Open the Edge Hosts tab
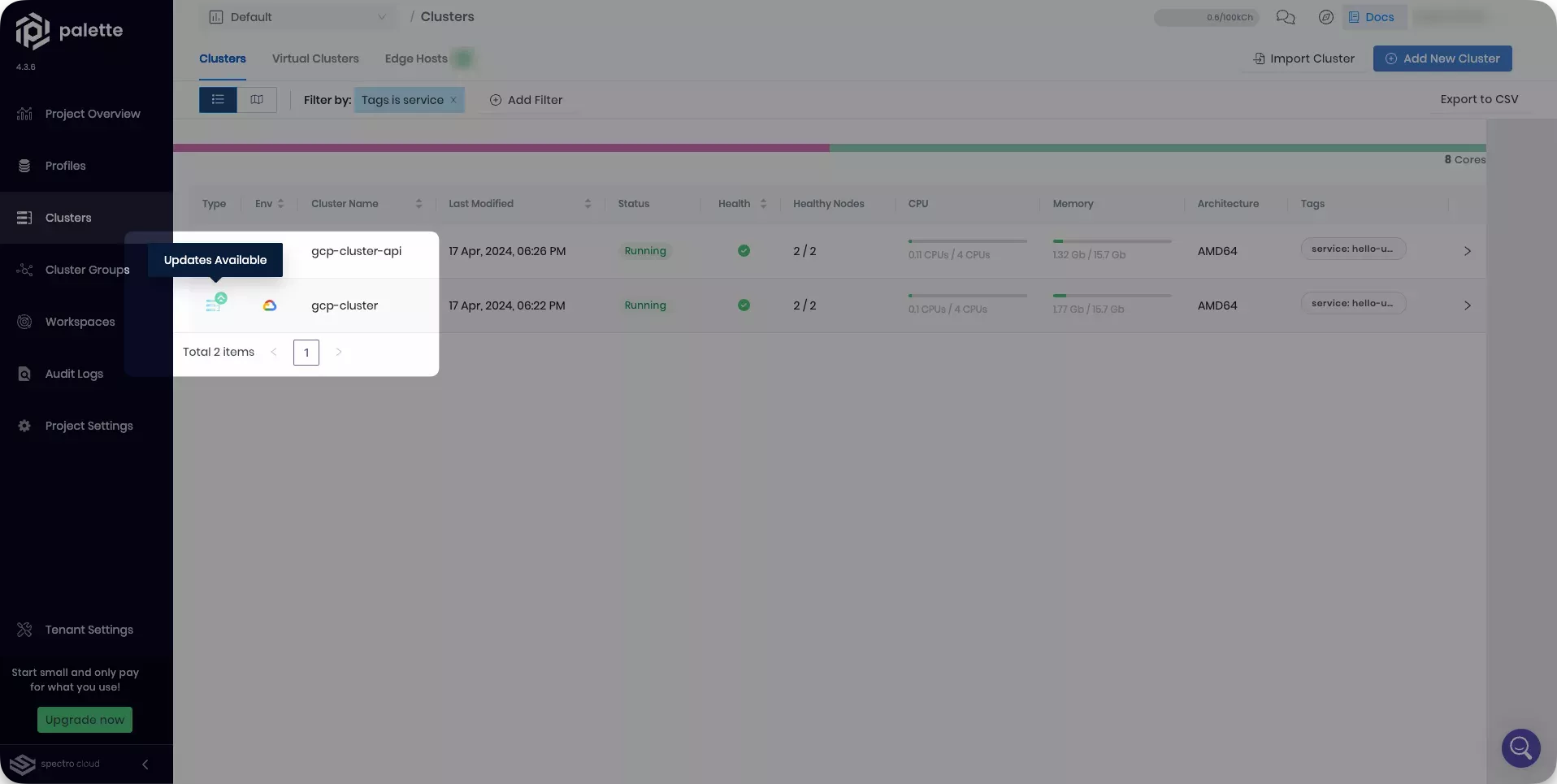Viewport: 1557px width, 784px height. click(414, 58)
